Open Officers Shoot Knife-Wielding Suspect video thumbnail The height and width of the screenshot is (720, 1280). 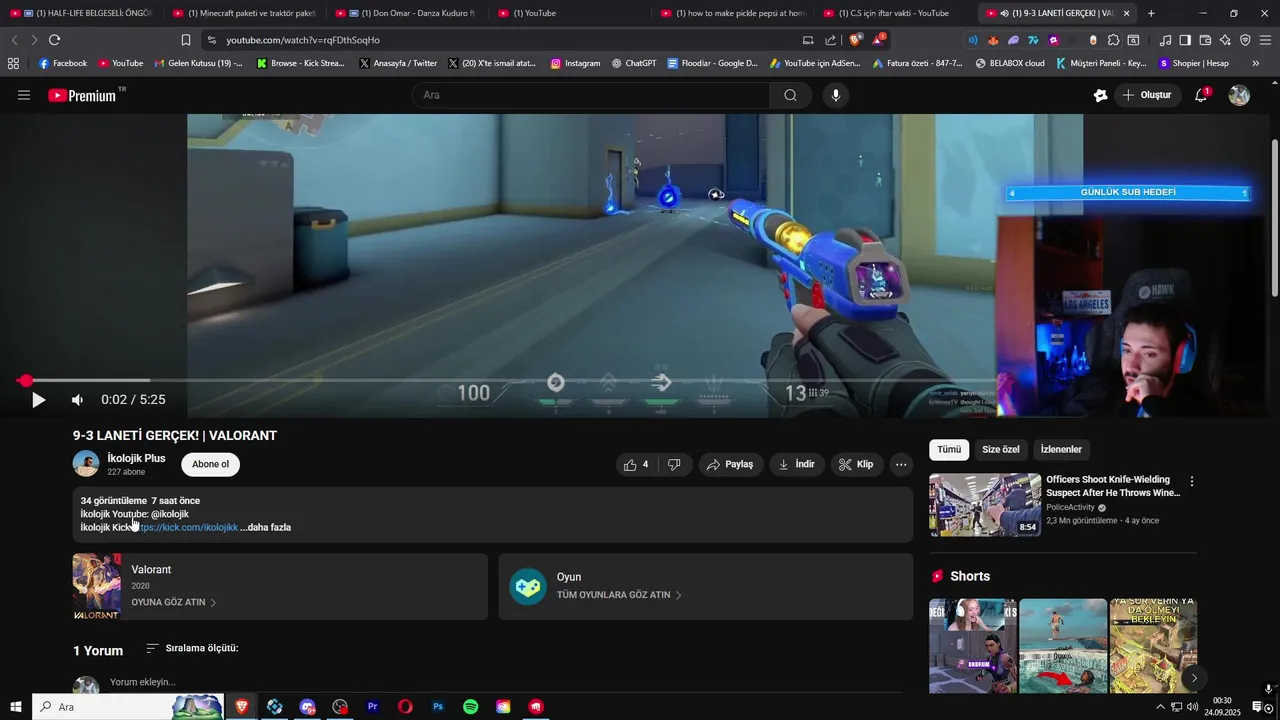[x=985, y=505]
